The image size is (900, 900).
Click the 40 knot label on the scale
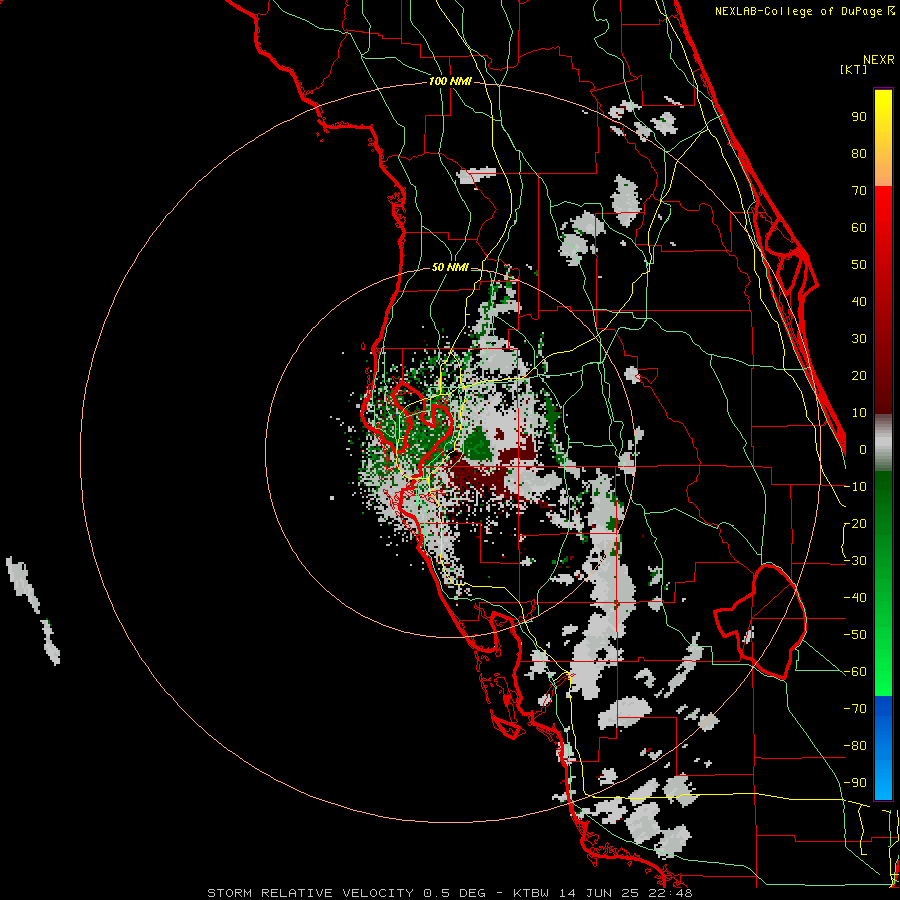[859, 302]
